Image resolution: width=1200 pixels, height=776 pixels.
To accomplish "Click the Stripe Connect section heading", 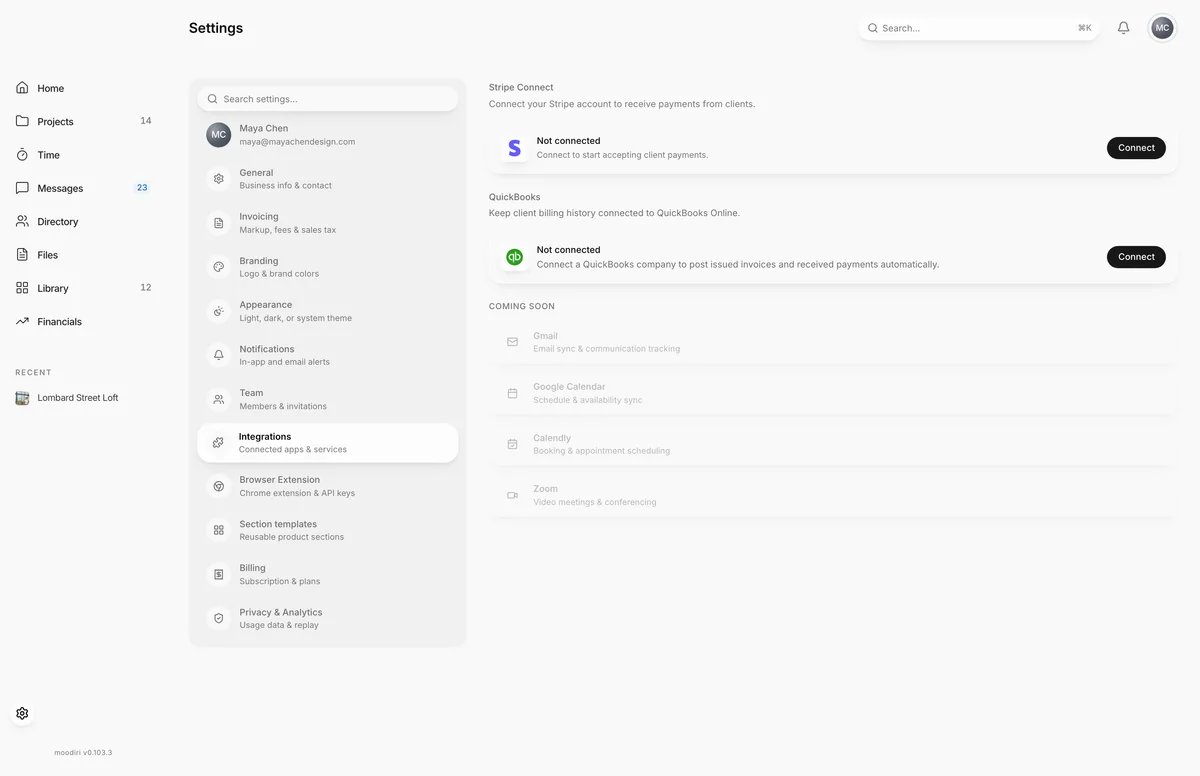I will pyautogui.click(x=521, y=87).
